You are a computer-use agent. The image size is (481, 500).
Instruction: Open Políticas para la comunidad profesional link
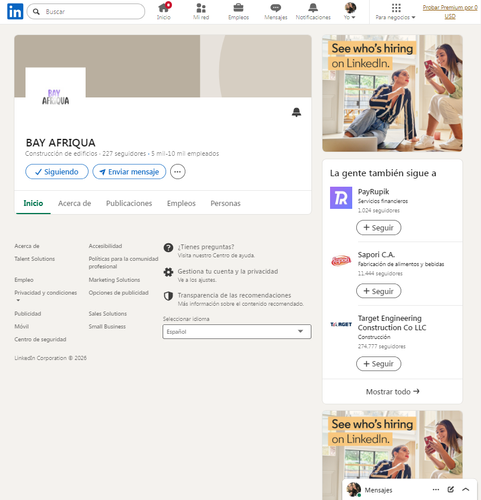coord(123,262)
